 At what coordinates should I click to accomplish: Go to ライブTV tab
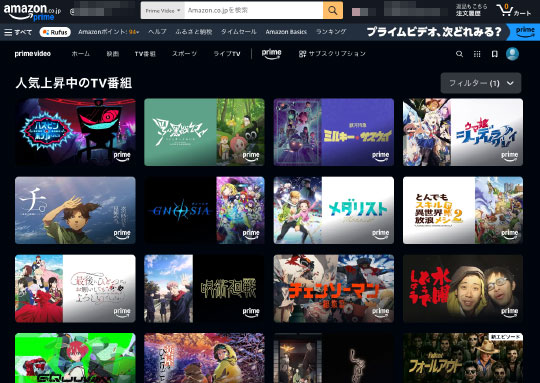tap(227, 54)
